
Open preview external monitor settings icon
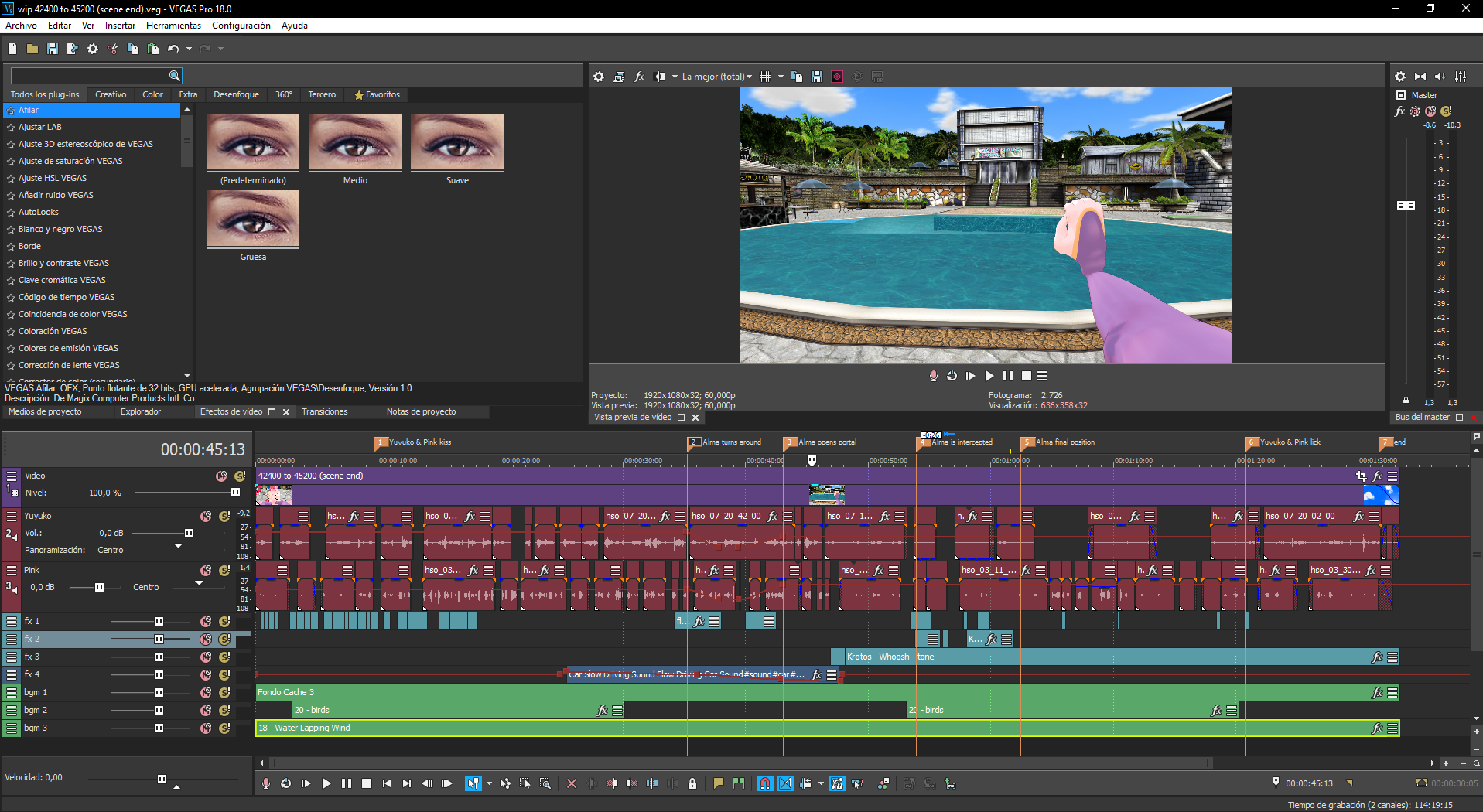pos(619,77)
